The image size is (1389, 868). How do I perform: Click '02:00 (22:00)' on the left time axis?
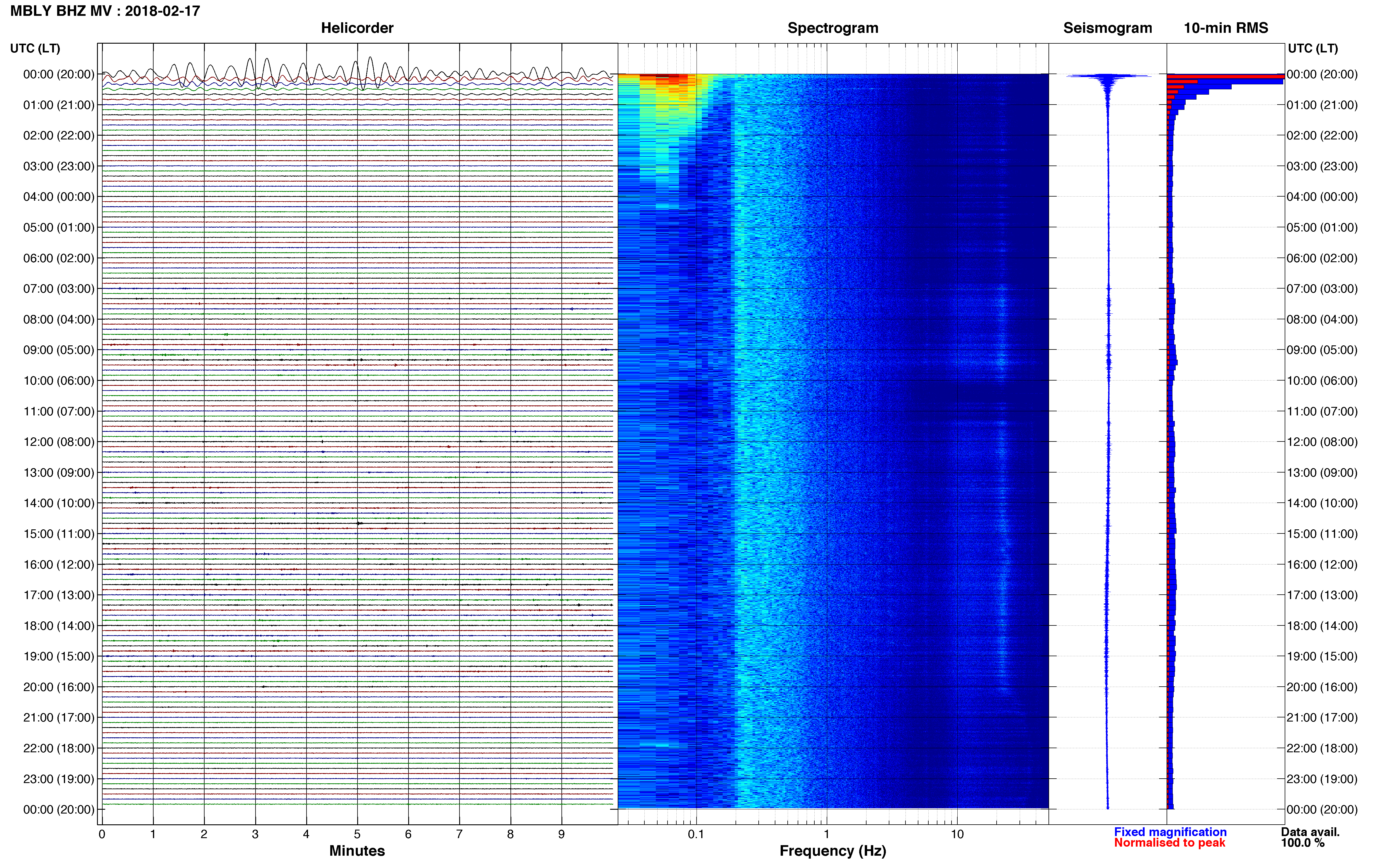pos(59,135)
